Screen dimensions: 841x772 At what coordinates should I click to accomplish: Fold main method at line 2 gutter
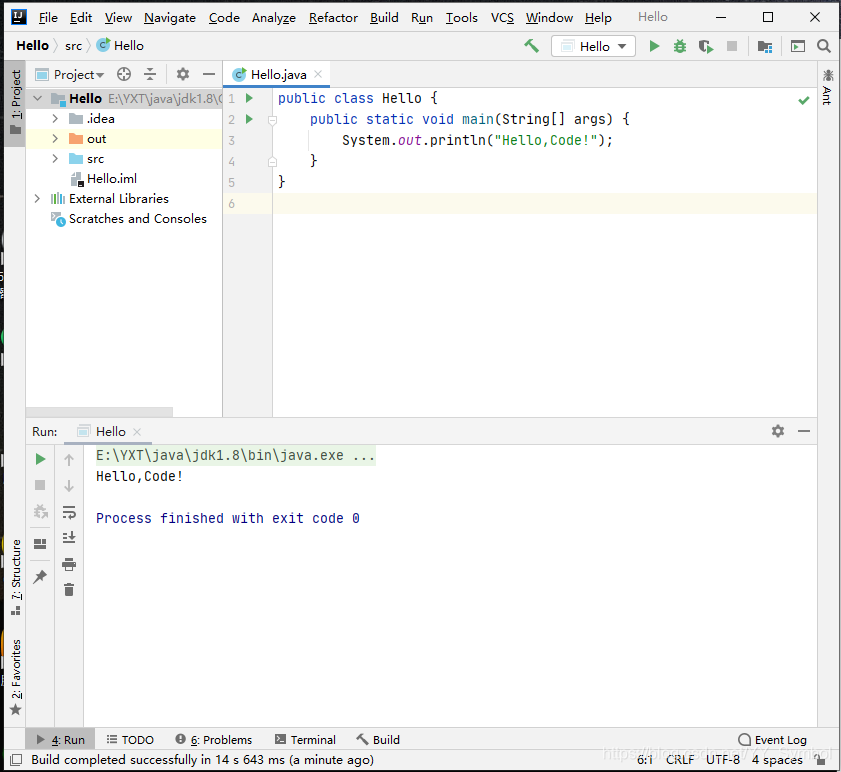[x=272, y=120]
